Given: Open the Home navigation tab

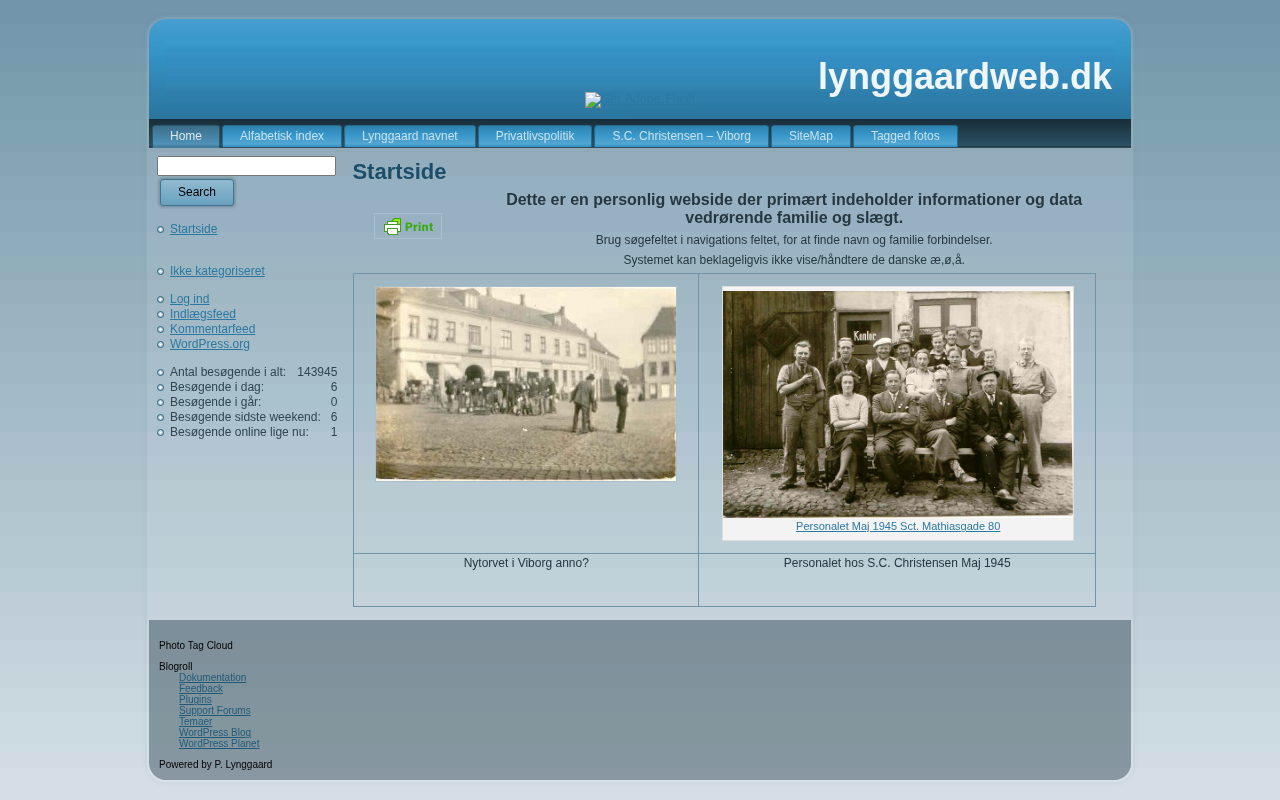Looking at the screenshot, I should [186, 136].
